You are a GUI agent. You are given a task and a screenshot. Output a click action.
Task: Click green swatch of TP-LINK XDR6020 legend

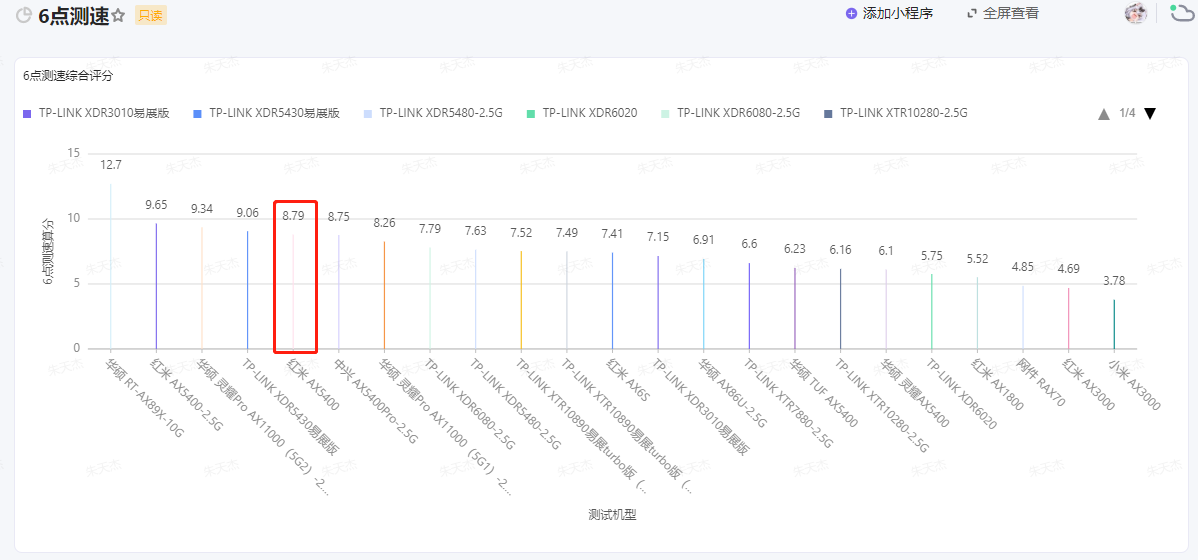[x=530, y=113]
